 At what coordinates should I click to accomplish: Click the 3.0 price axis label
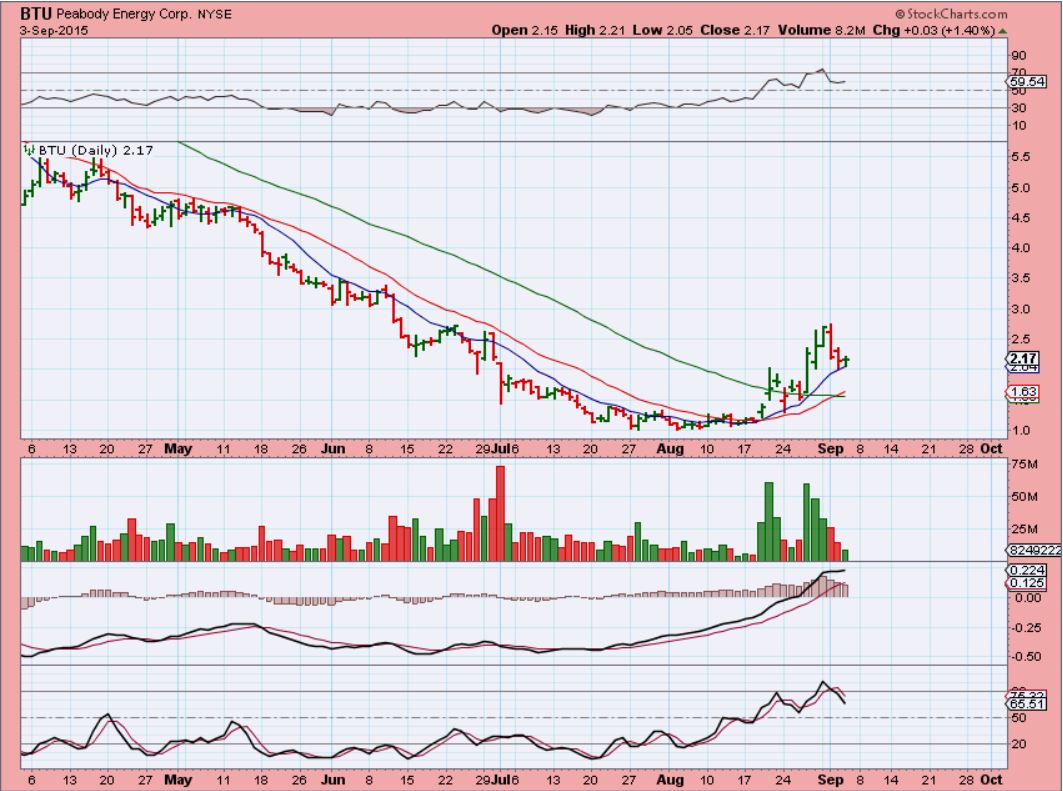click(1020, 309)
